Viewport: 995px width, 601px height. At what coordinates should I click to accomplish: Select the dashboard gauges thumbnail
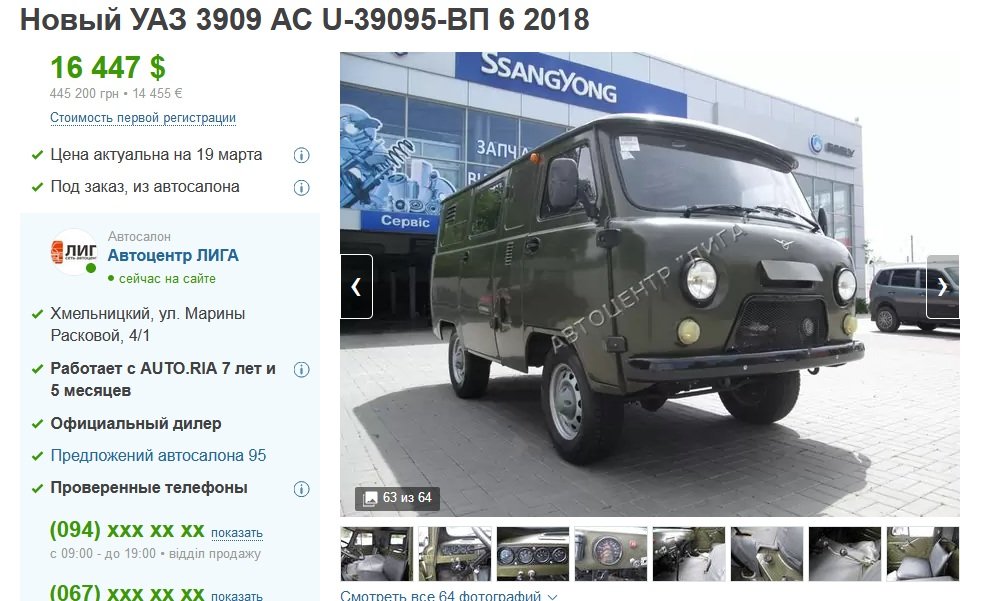pos(532,553)
